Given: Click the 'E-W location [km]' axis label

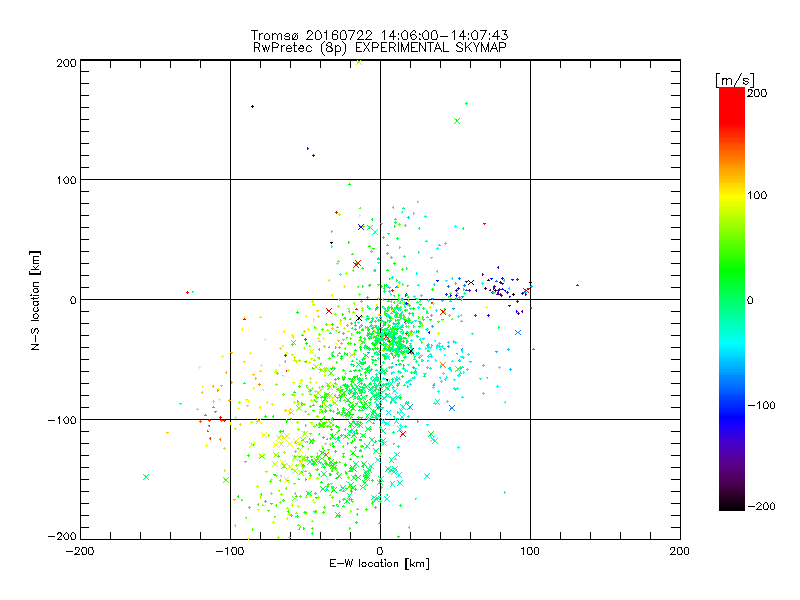Looking at the screenshot, I should tap(379, 563).
